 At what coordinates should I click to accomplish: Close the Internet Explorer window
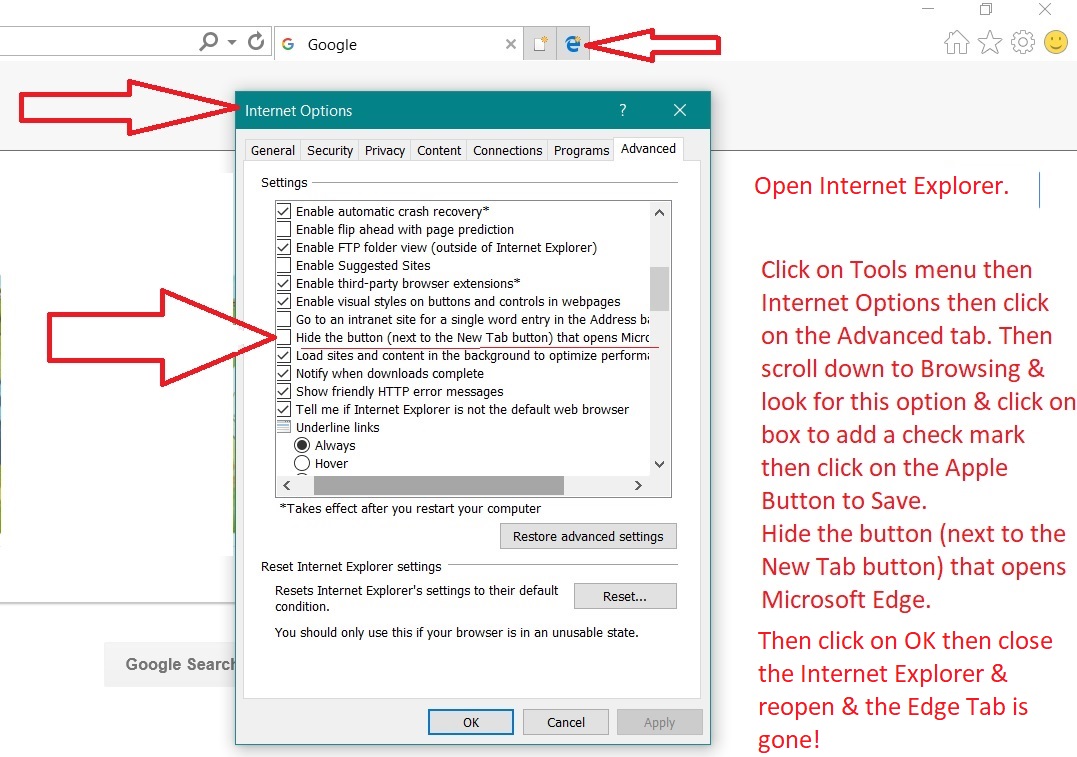(1045, 9)
